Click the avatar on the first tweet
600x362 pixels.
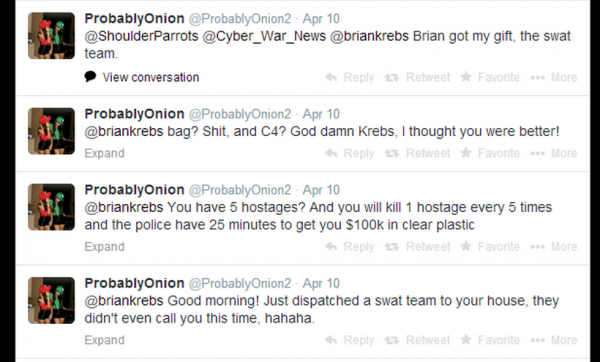coord(51,36)
